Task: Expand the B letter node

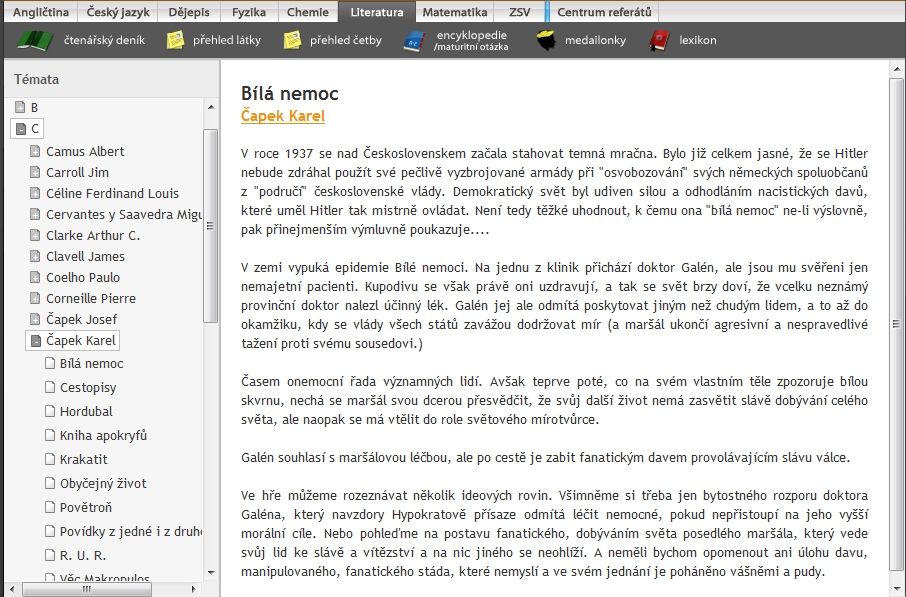Action: pos(20,107)
